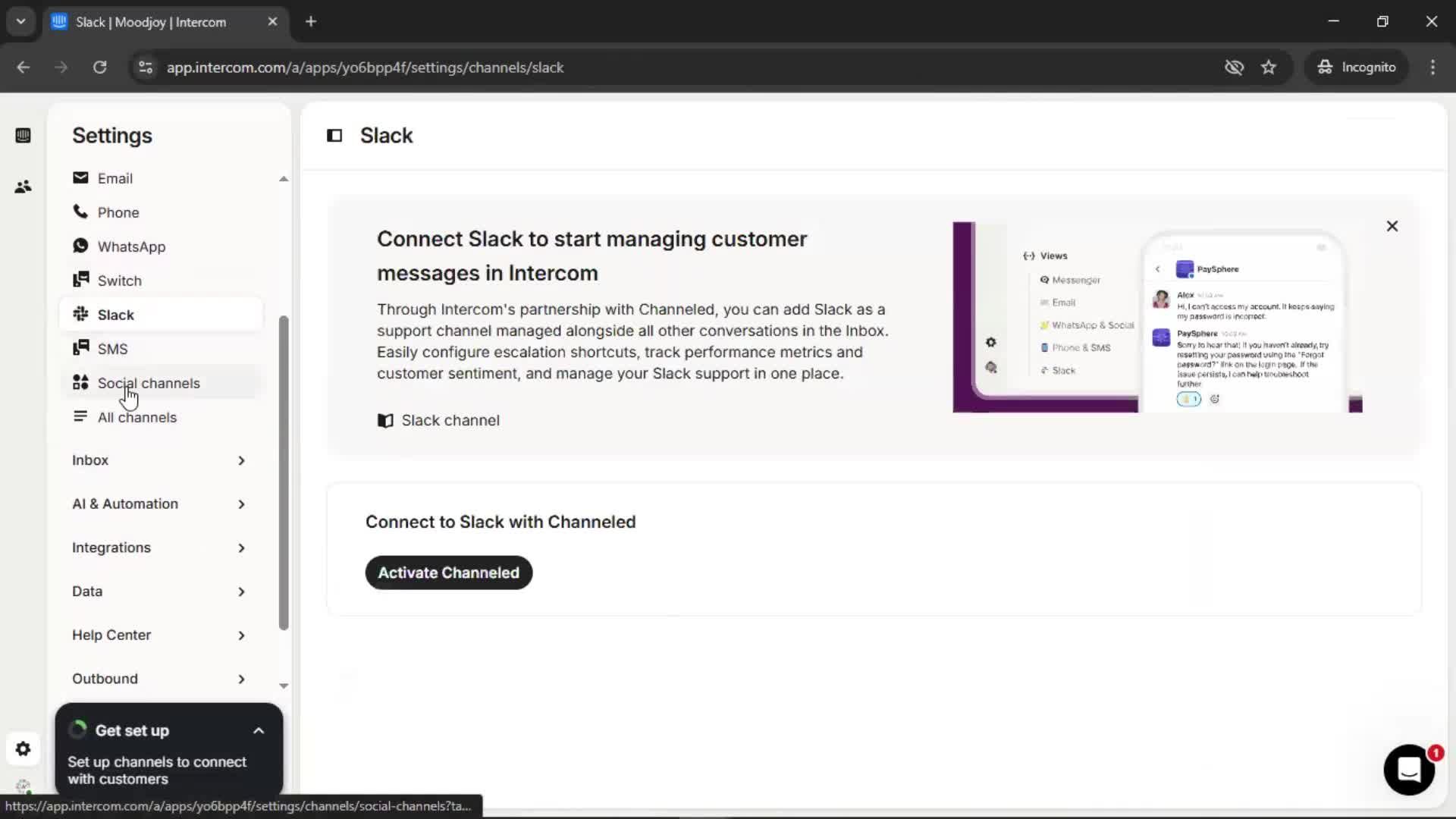This screenshot has width=1456, height=819.
Task: Open Phone channel settings
Action: click(x=161, y=212)
